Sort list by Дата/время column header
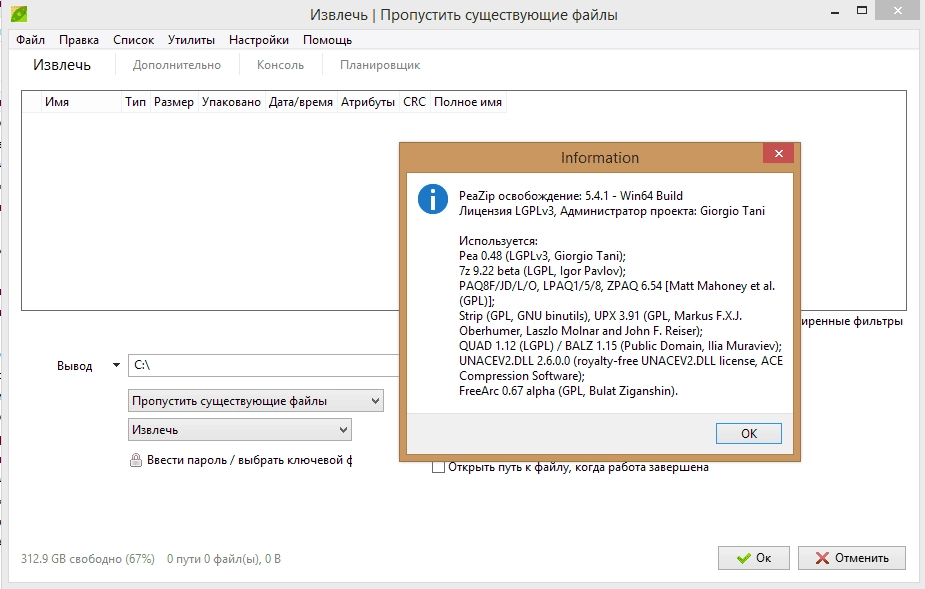The height and width of the screenshot is (589, 925). [301, 102]
